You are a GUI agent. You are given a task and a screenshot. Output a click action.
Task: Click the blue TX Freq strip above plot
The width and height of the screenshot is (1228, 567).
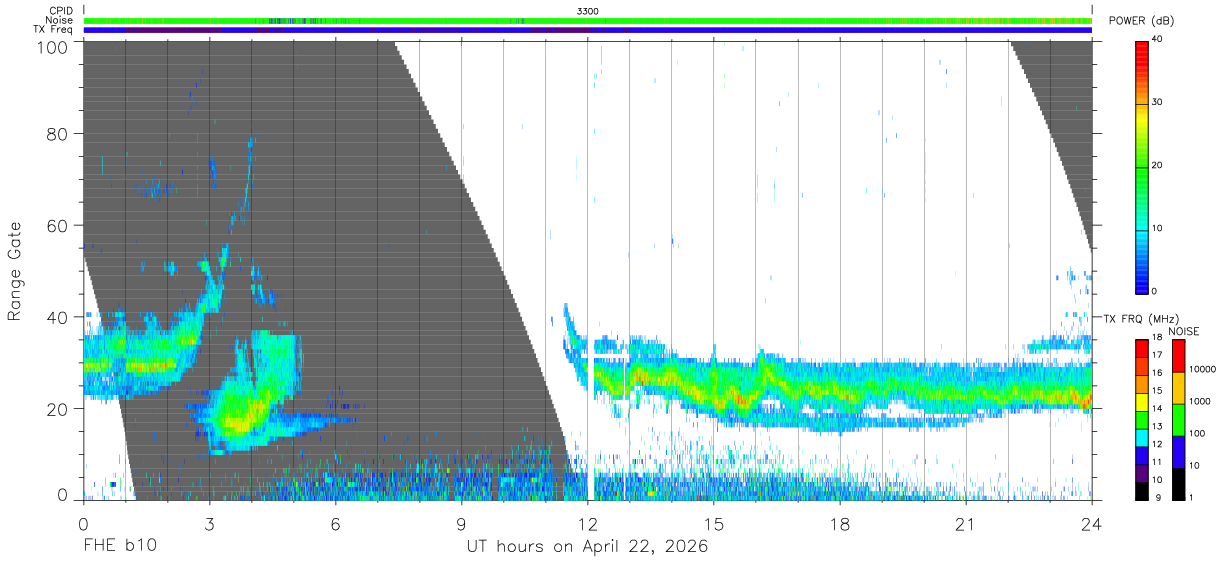tap(587, 29)
